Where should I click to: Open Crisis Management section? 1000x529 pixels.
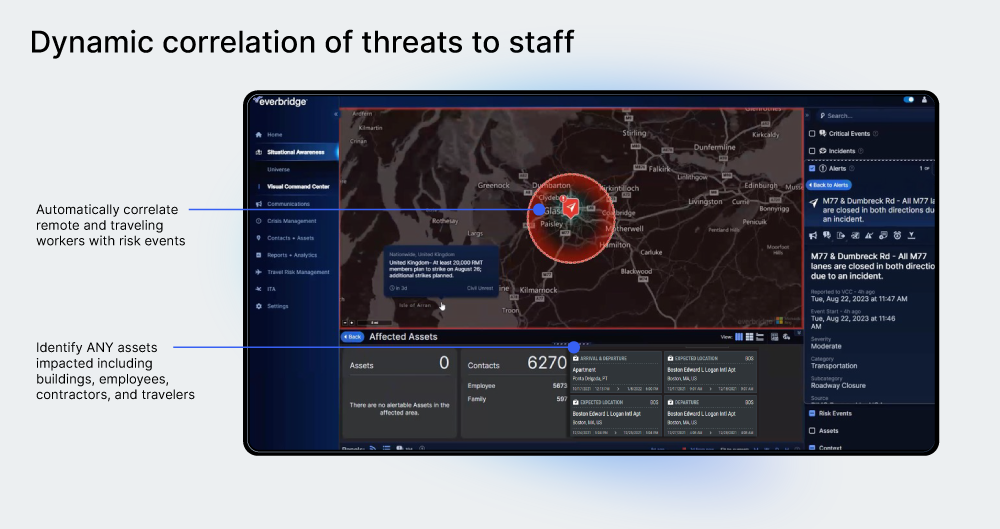click(291, 221)
